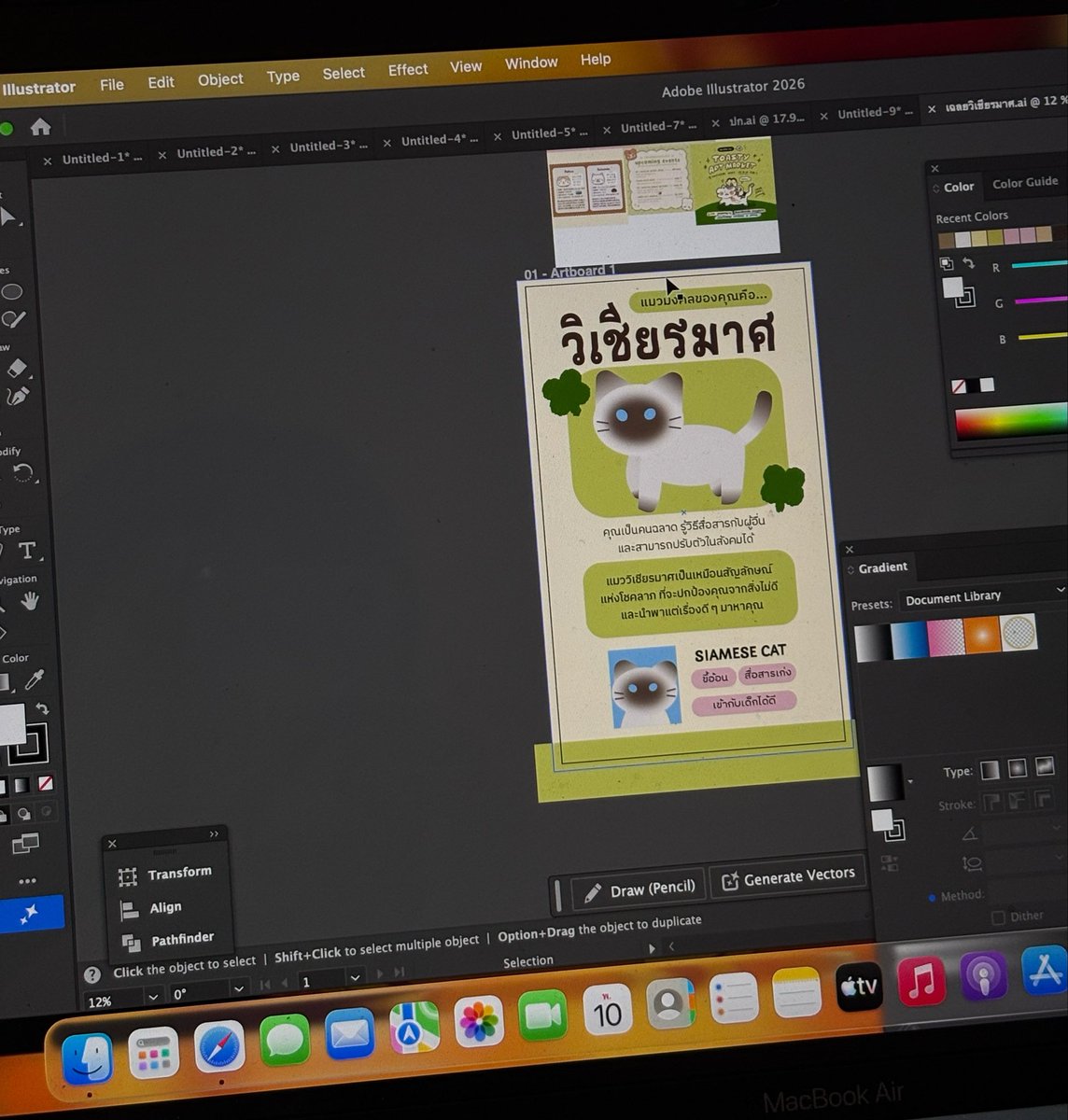Image resolution: width=1068 pixels, height=1120 pixels.
Task: Select the Ellipse tool
Action: pos(12,292)
